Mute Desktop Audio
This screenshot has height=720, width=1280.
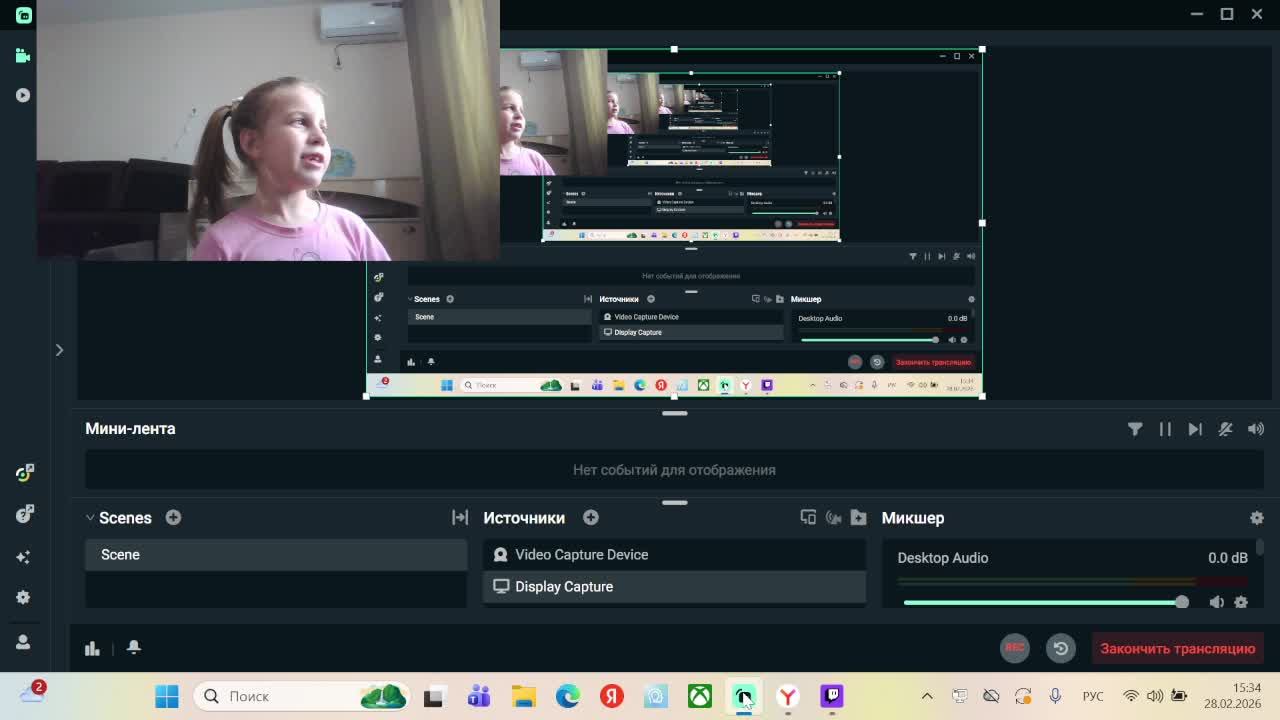(1216, 602)
